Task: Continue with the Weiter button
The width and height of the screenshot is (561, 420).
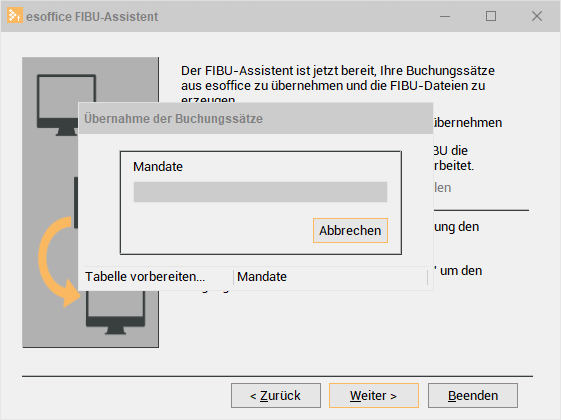Action: (x=374, y=396)
